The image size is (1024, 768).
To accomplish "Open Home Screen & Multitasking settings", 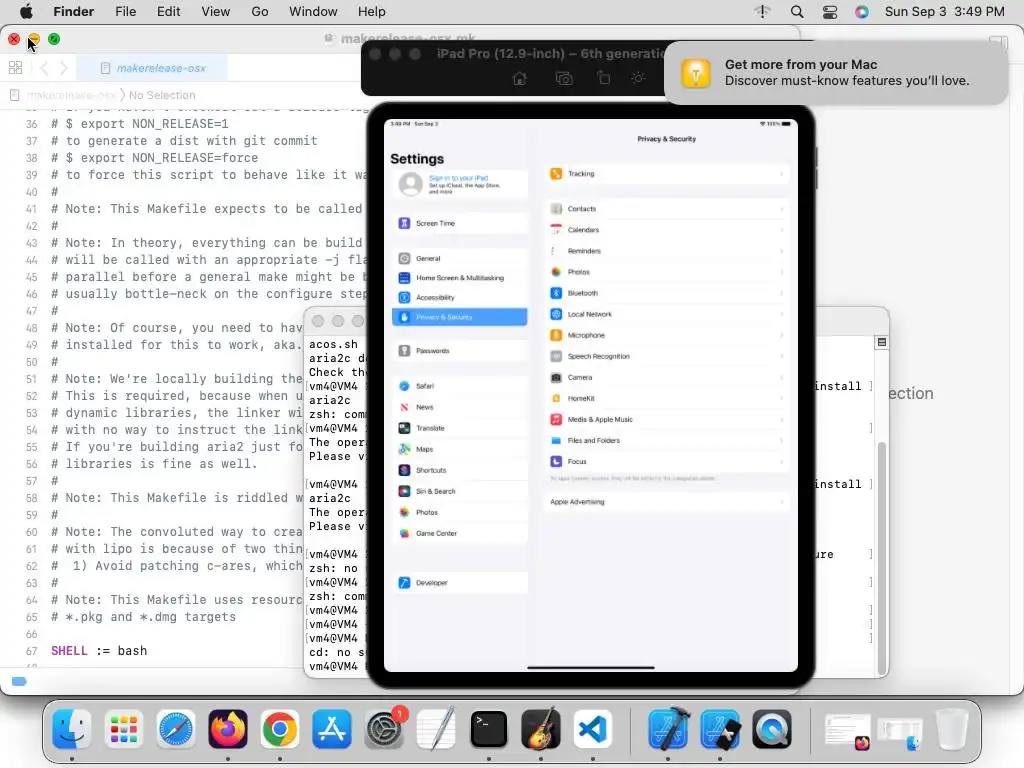I will [x=460, y=278].
